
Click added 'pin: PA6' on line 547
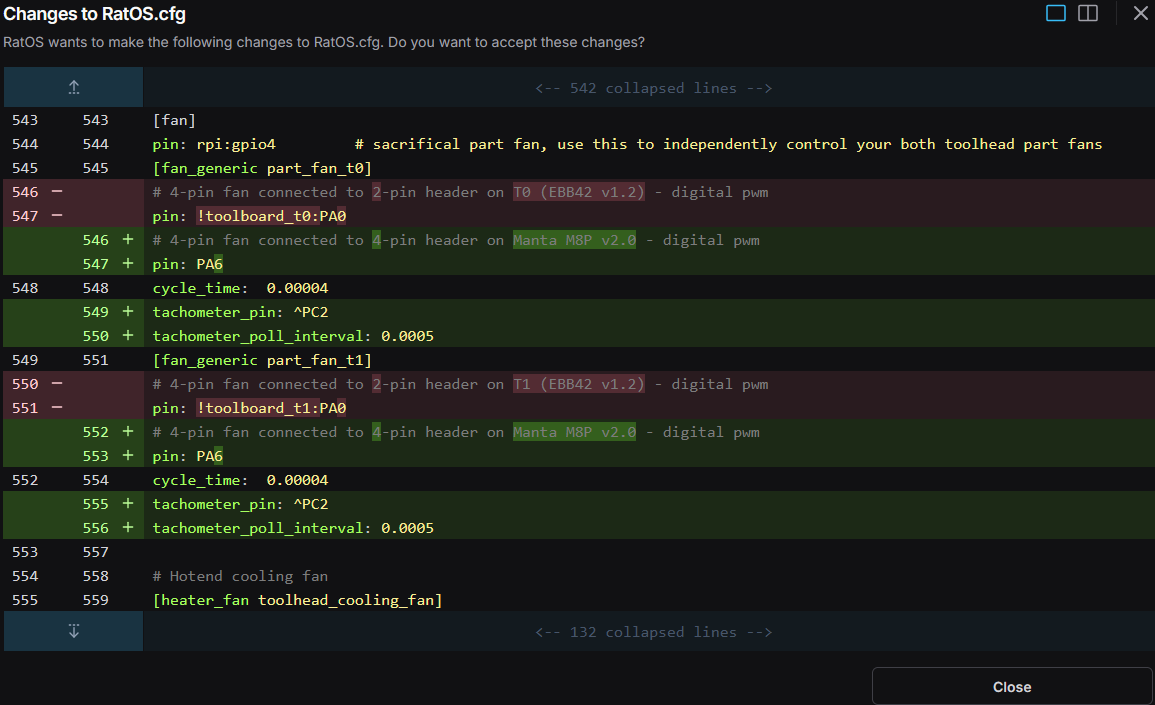(188, 264)
